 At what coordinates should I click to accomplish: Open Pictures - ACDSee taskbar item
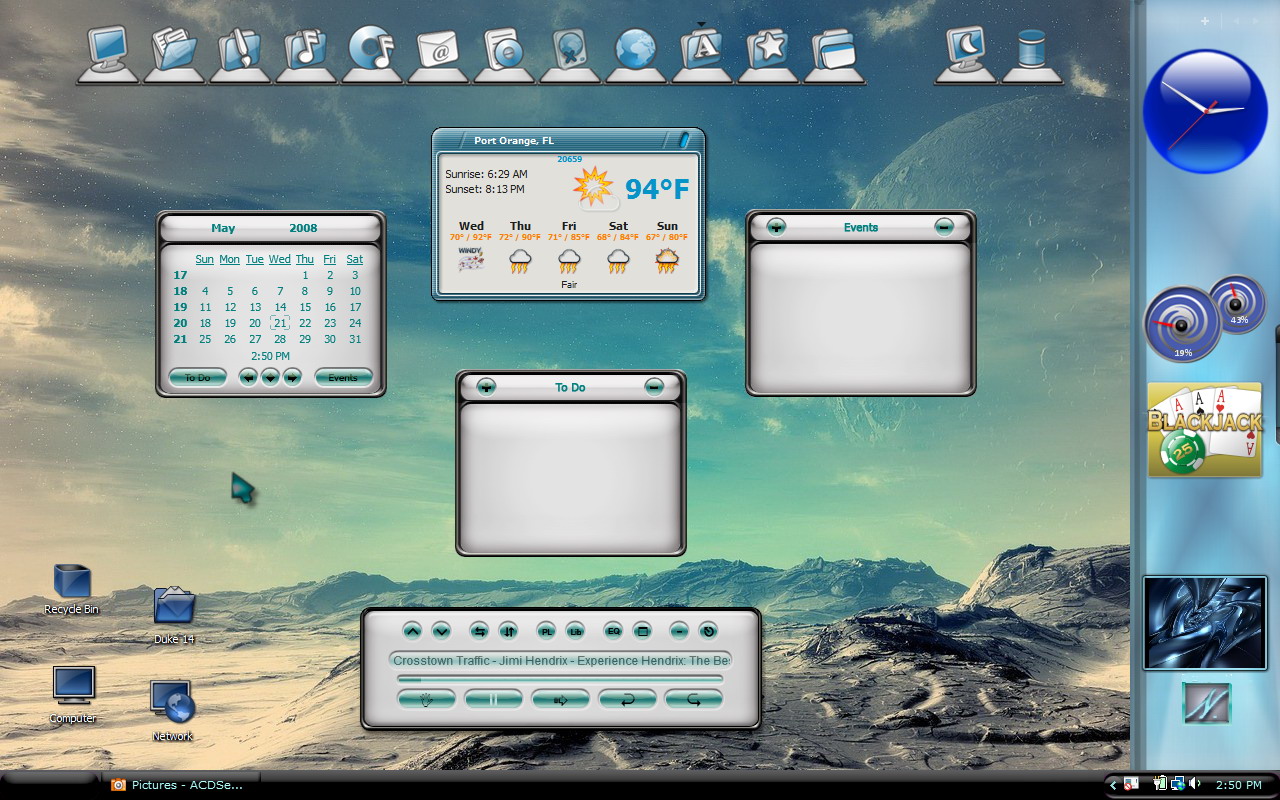[x=180, y=785]
